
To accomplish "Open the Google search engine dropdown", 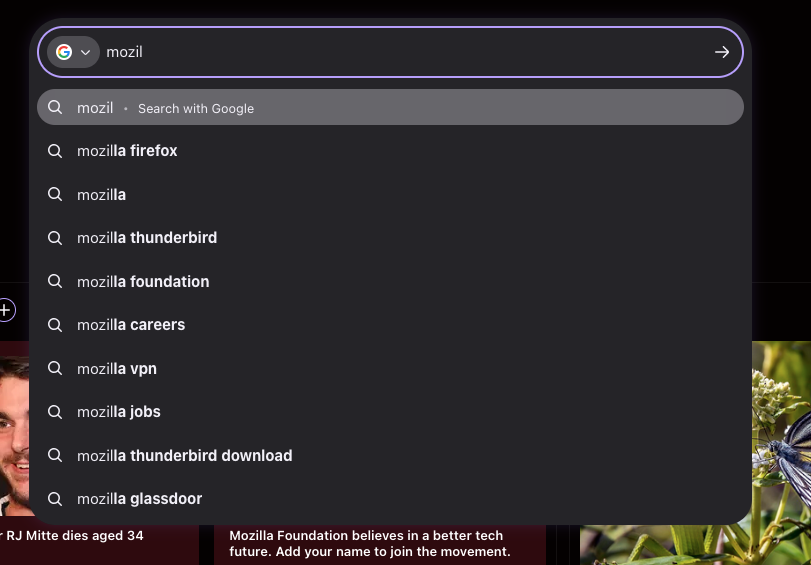I will point(73,52).
